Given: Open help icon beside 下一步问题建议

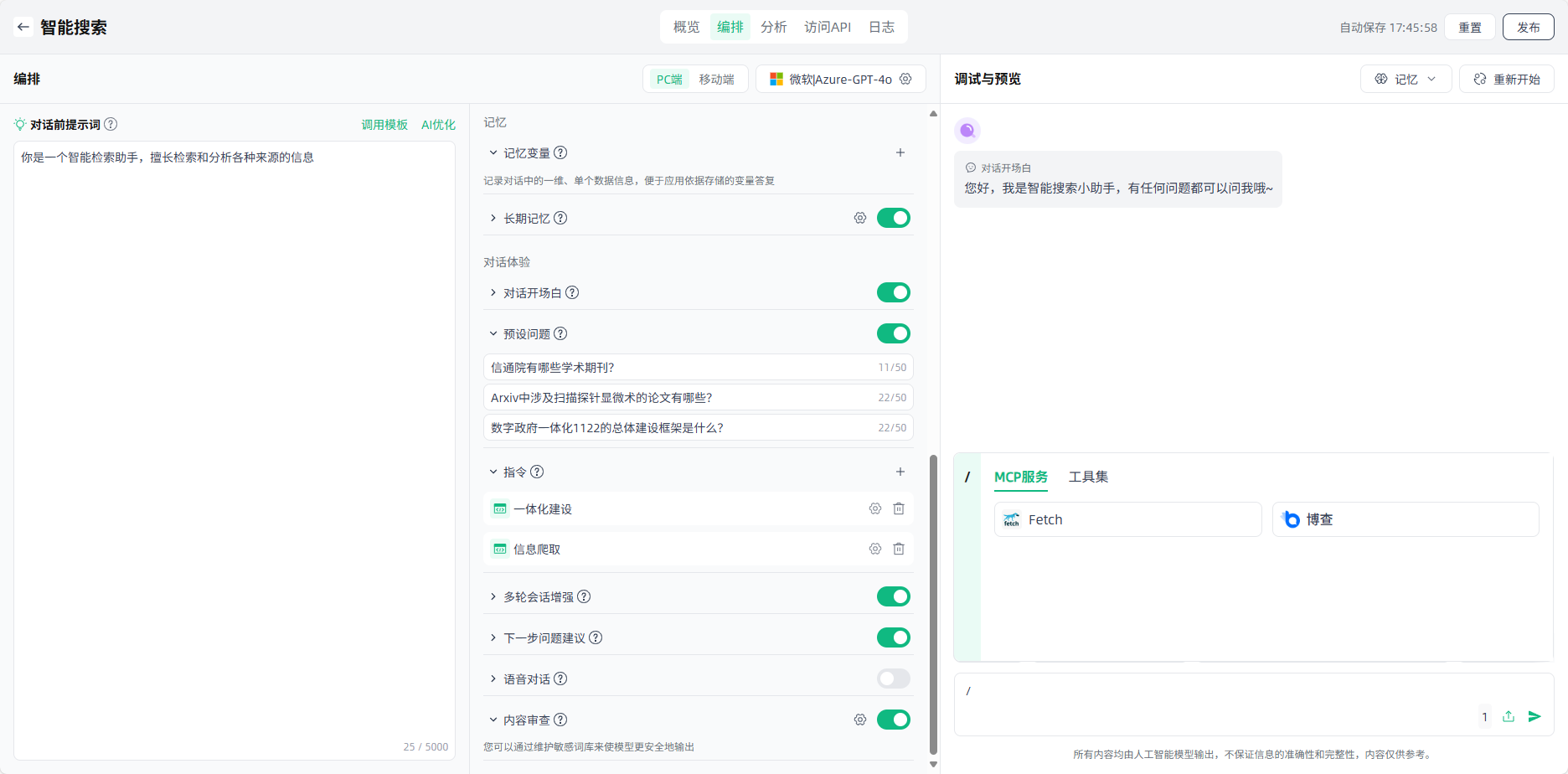Looking at the screenshot, I should point(596,637).
